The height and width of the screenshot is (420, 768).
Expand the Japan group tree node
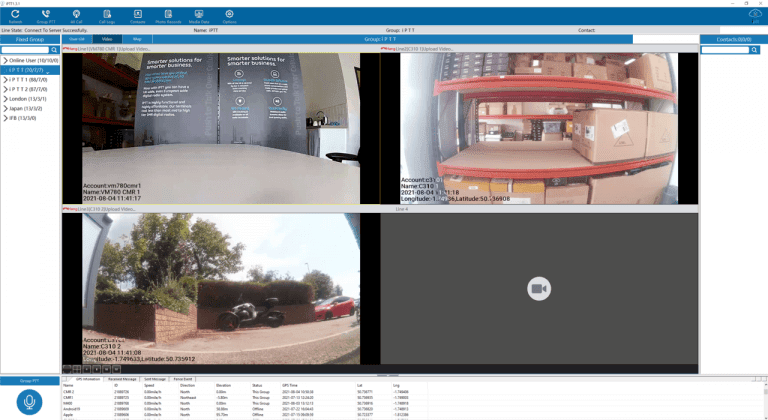pyautogui.click(x=5, y=108)
